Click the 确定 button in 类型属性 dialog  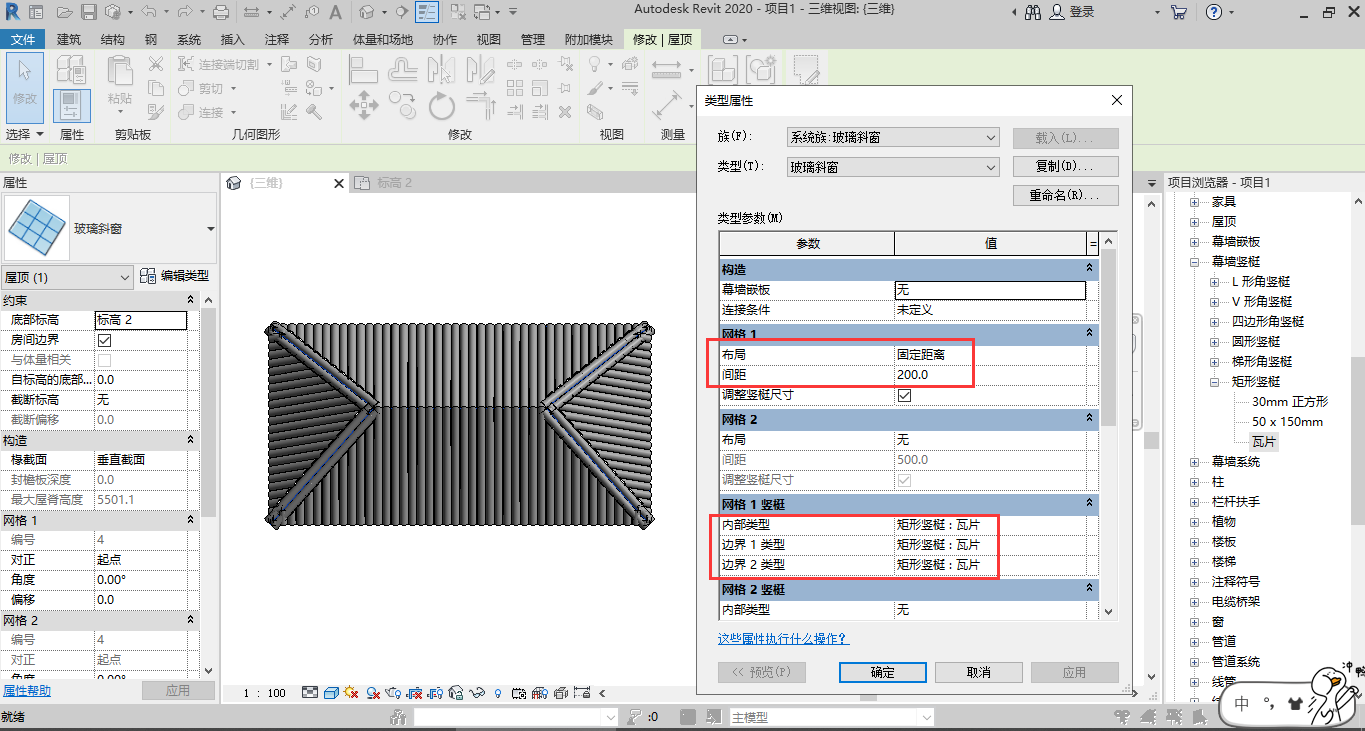click(883, 672)
